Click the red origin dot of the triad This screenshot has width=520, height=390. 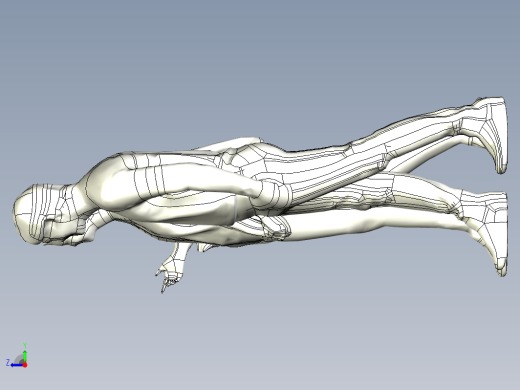(x=25, y=365)
